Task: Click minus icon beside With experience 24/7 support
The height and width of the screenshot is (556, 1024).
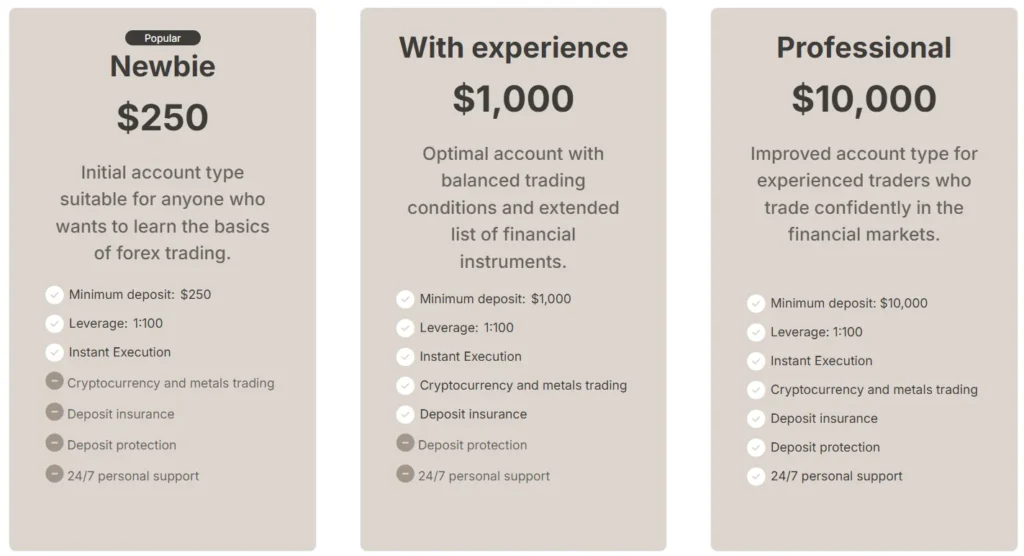Action: [405, 474]
